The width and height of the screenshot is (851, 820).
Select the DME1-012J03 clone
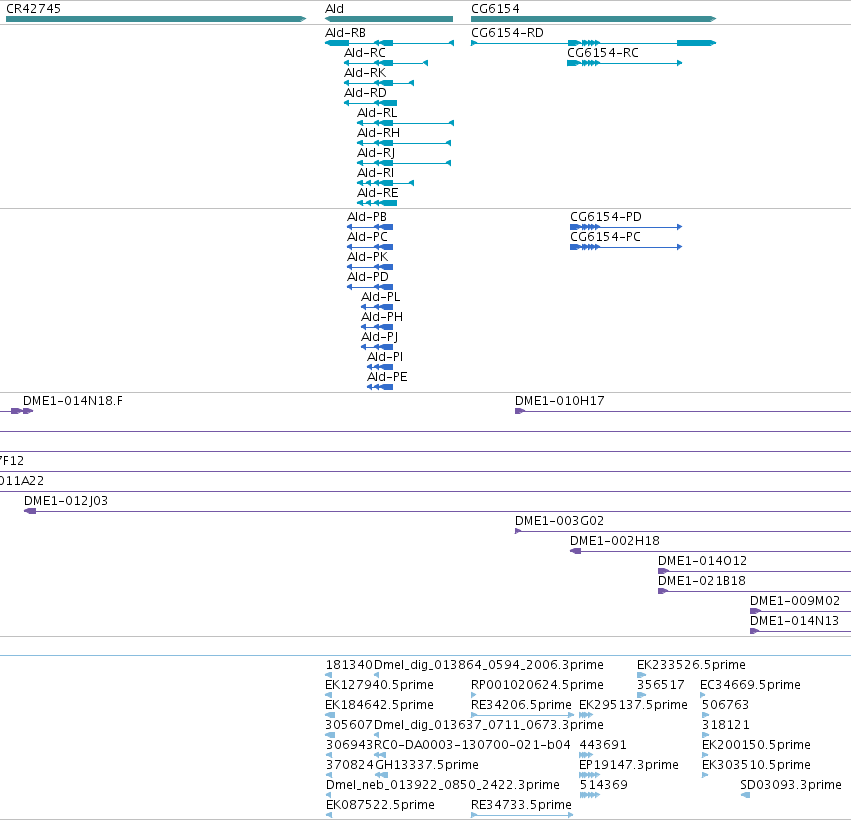pos(437,511)
